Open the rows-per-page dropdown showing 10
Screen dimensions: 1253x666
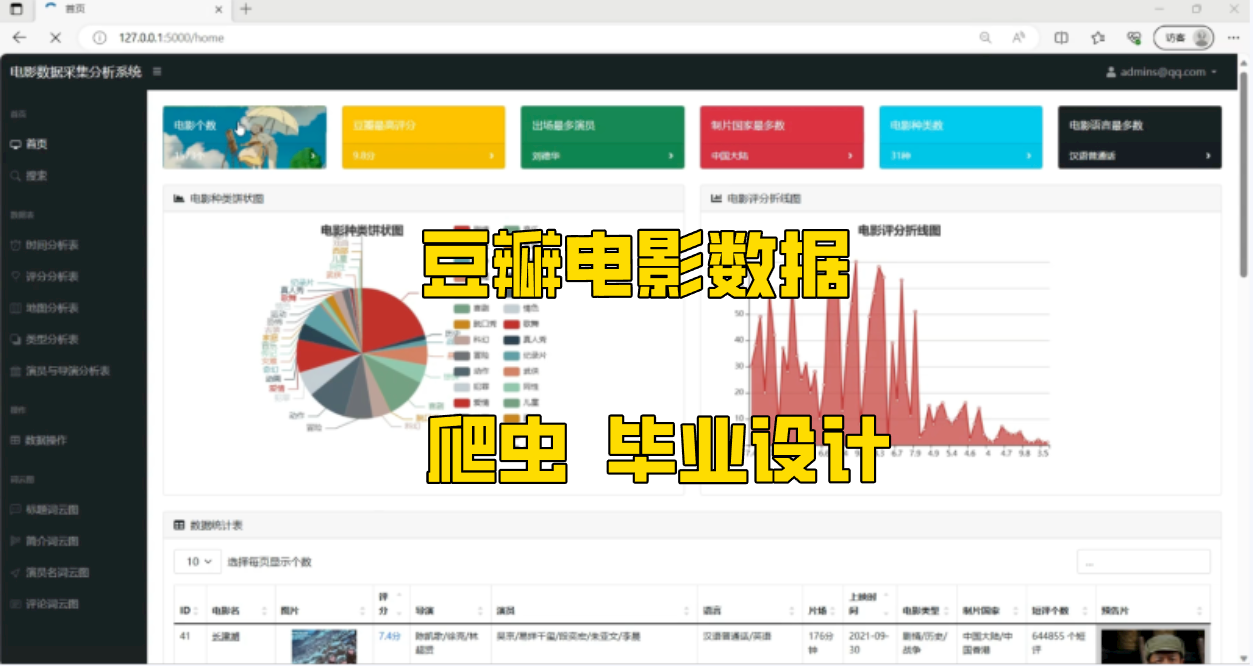click(x=198, y=562)
